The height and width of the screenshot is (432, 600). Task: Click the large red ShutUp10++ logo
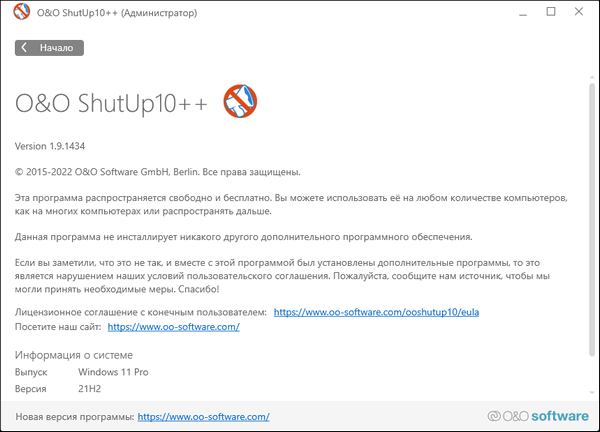(240, 100)
